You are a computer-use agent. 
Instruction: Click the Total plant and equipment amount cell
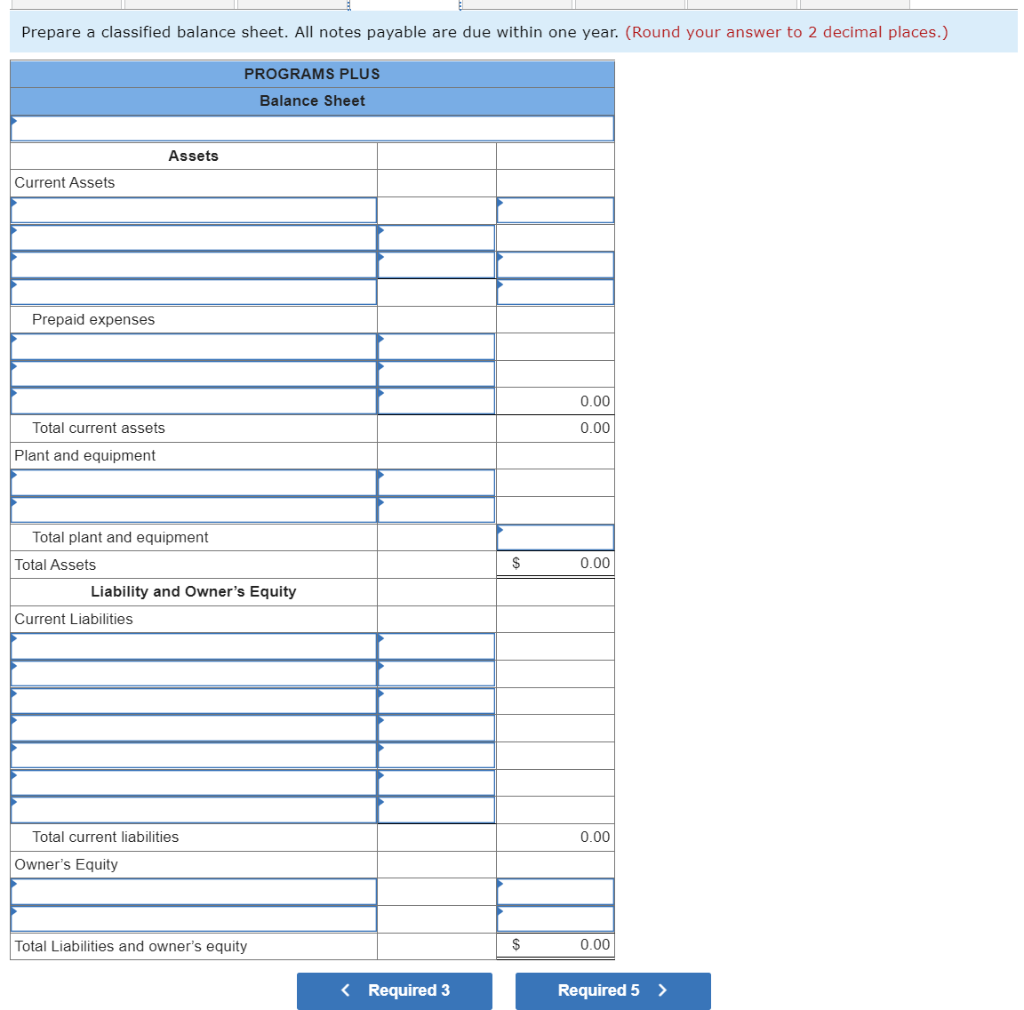tap(555, 536)
